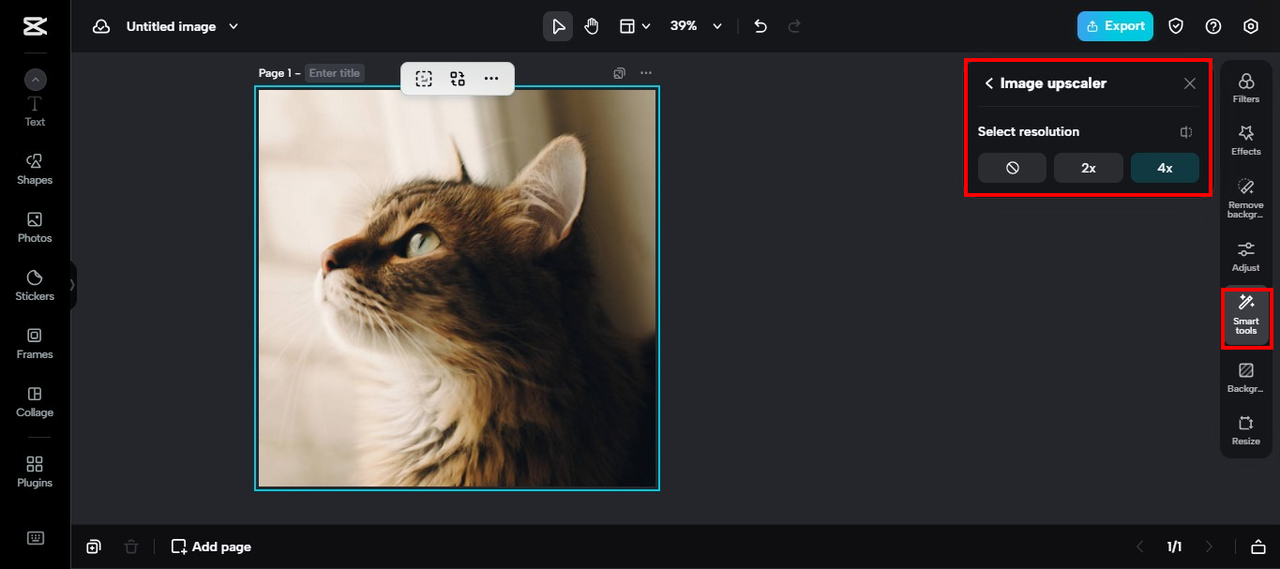Click the delete page trash icon
This screenshot has width=1280, height=569.
(131, 547)
